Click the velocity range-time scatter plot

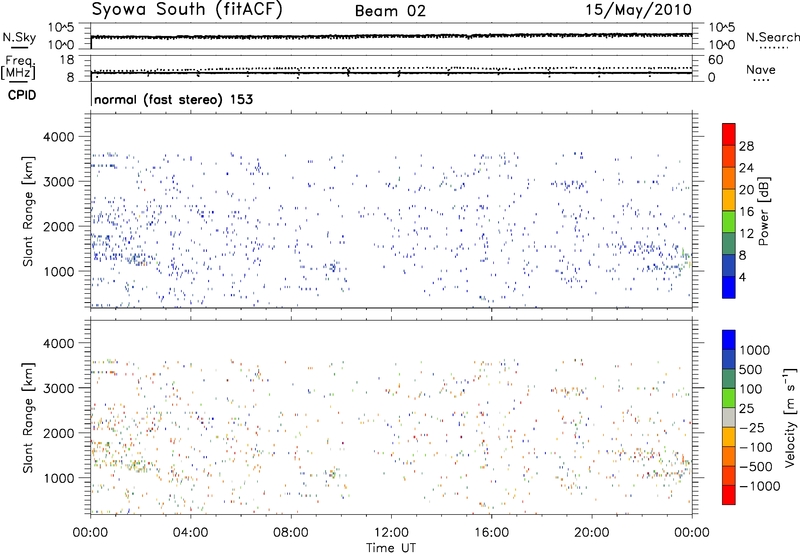391,417
